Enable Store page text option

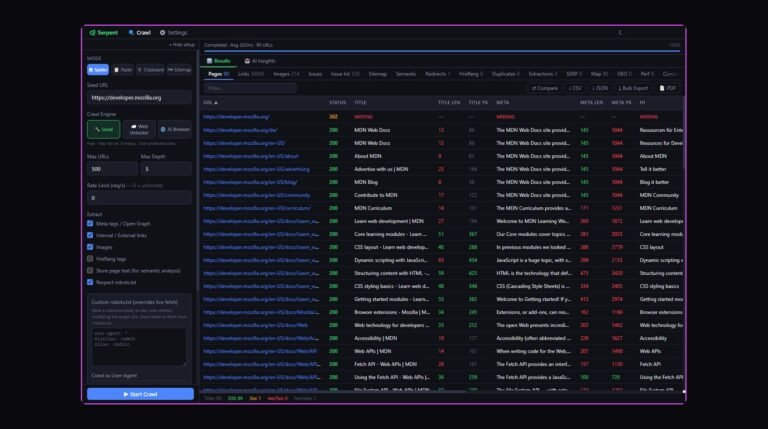[x=90, y=270]
